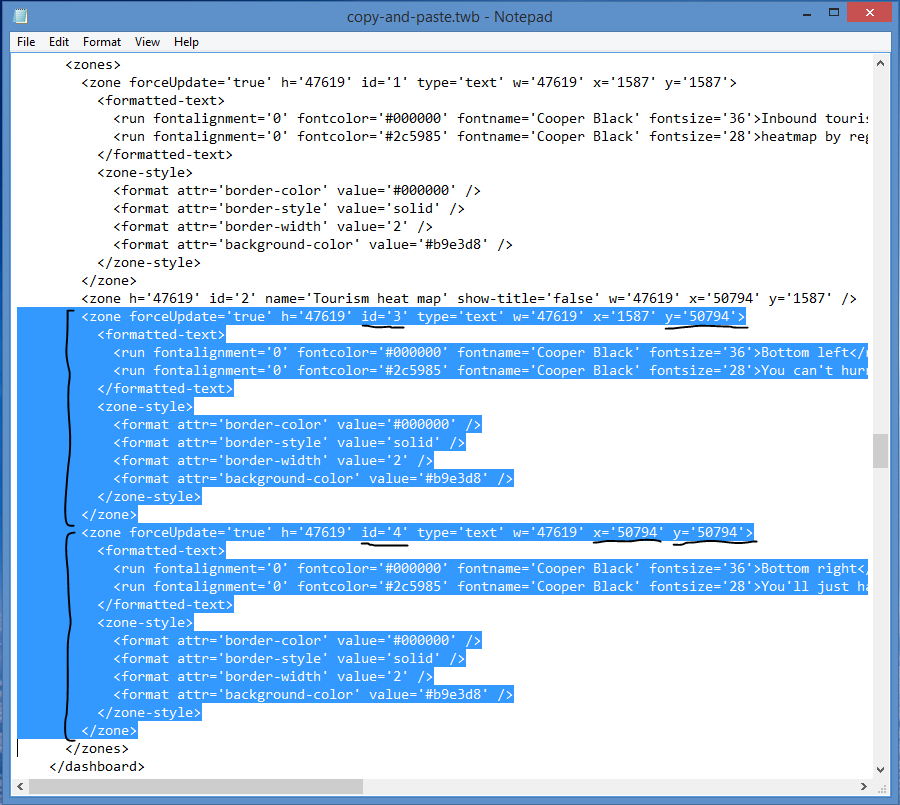Image resolution: width=900 pixels, height=805 pixels.
Task: Place cursor on the closing dashboard tag
Action: click(x=97, y=766)
